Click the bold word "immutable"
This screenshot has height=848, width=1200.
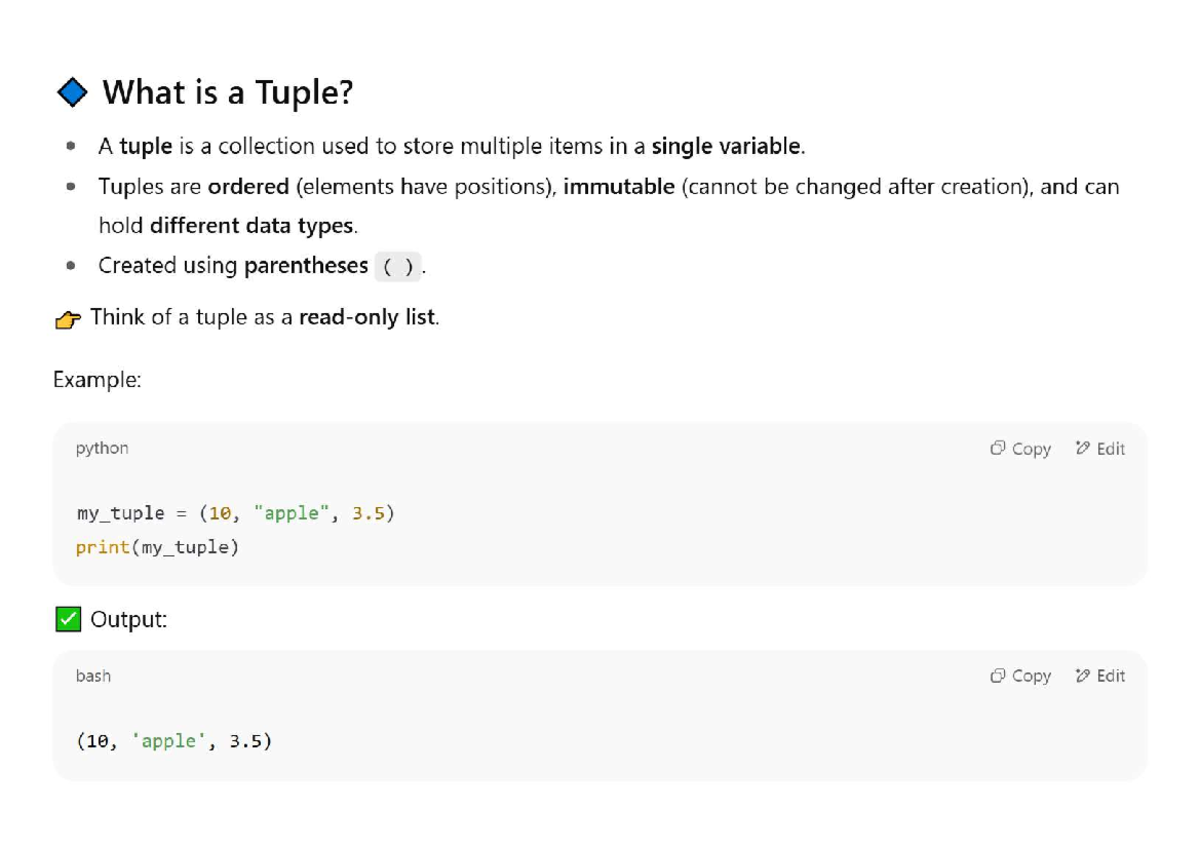pyautogui.click(x=619, y=187)
